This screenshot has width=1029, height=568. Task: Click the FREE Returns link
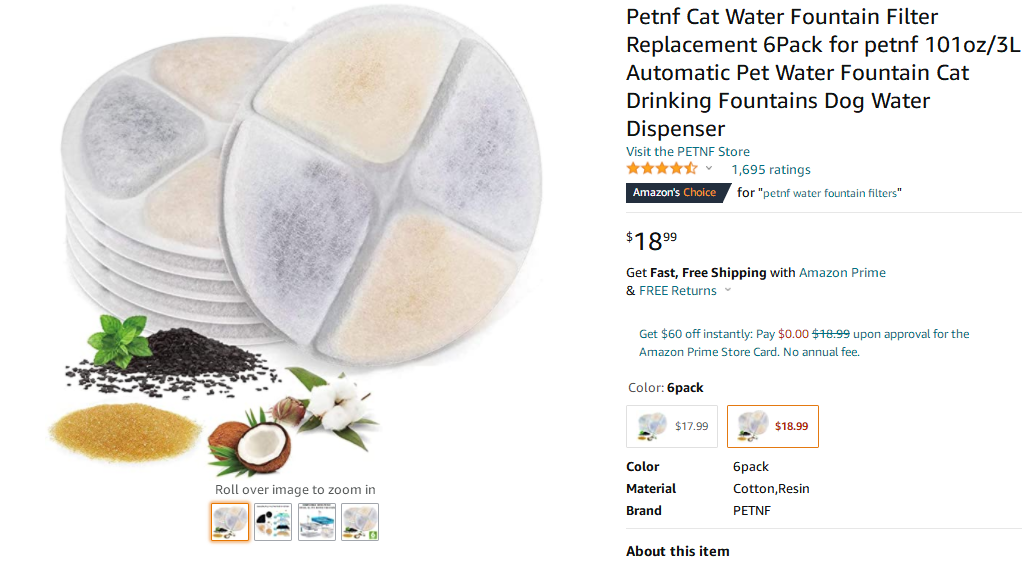tap(678, 291)
